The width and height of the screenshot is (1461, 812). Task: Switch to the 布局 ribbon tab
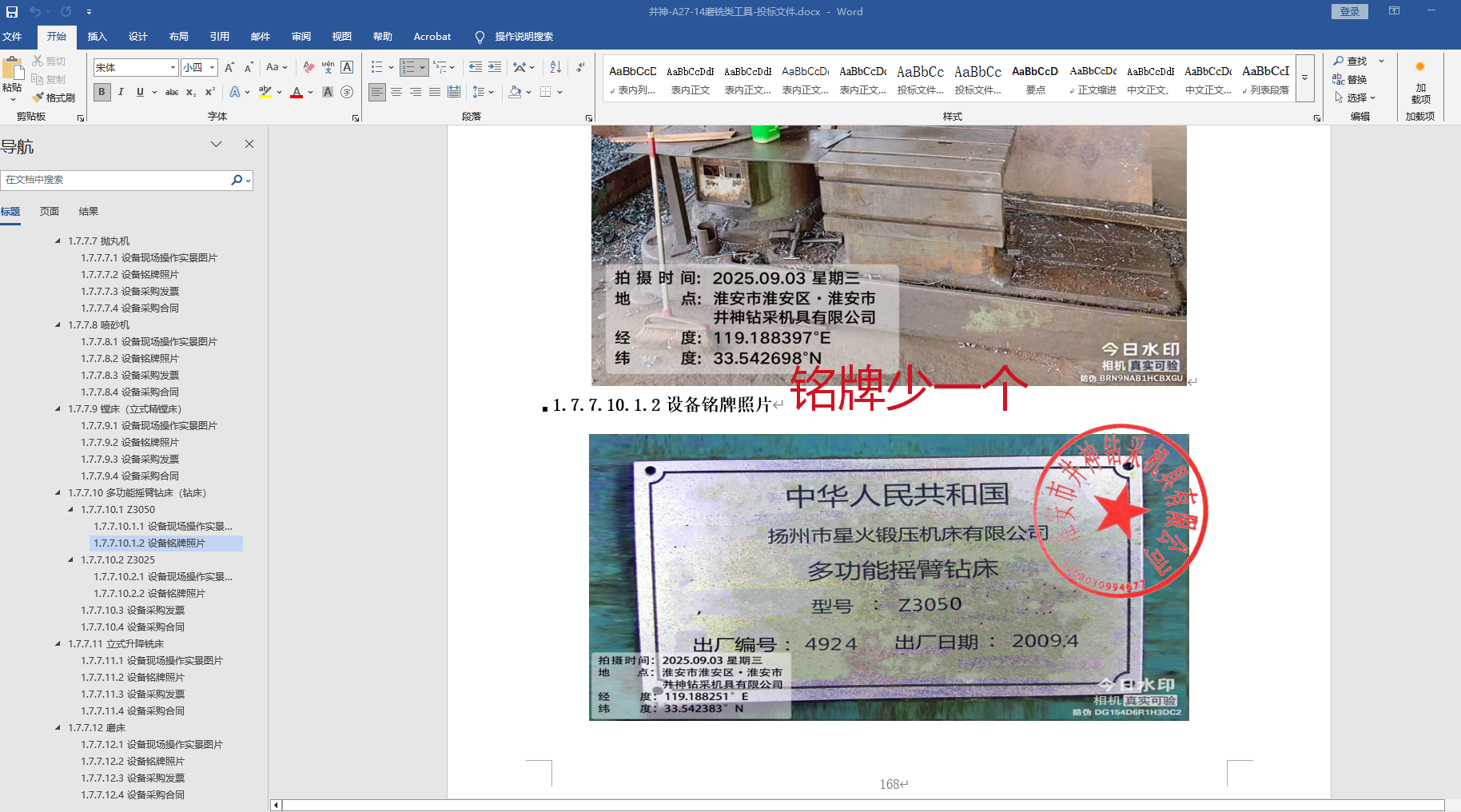click(178, 37)
